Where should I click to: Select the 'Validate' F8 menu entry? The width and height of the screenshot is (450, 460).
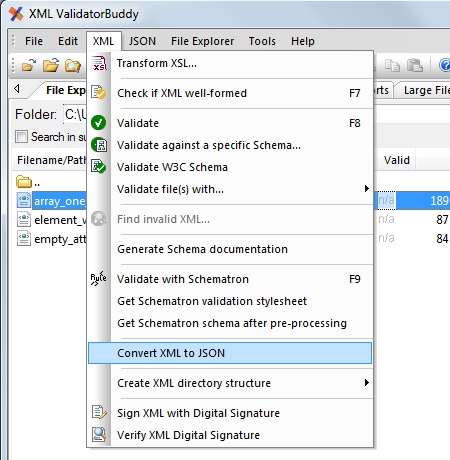[230, 123]
